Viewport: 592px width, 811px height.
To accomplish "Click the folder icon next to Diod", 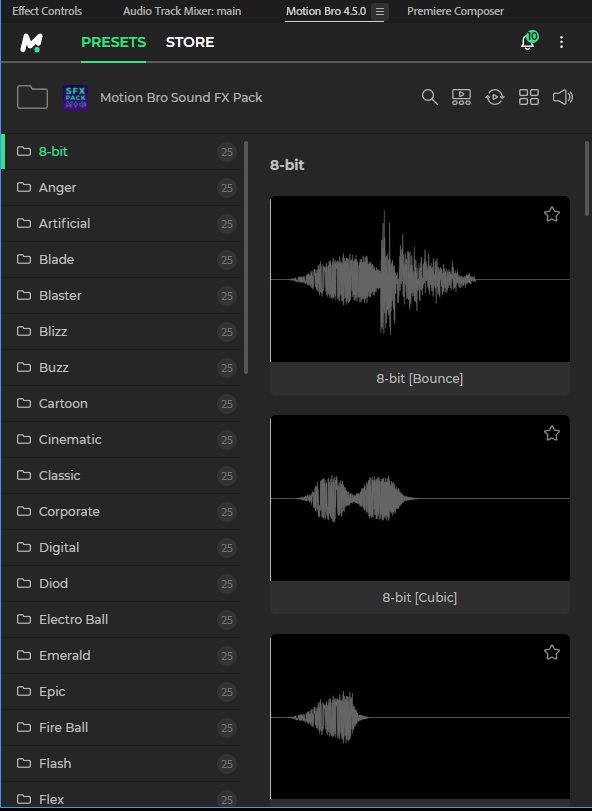I will coord(24,583).
